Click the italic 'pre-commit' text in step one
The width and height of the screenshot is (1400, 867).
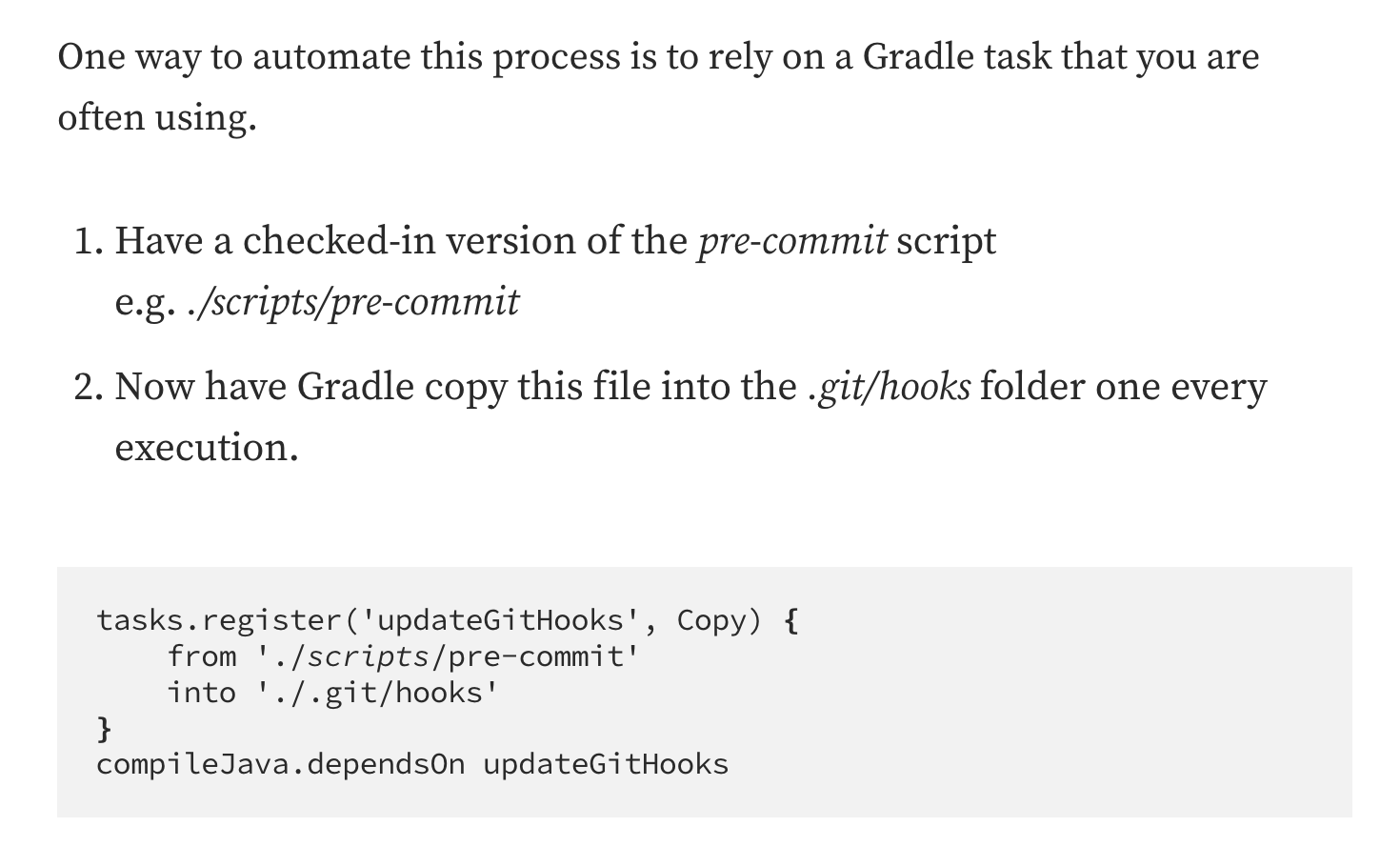[792, 241]
